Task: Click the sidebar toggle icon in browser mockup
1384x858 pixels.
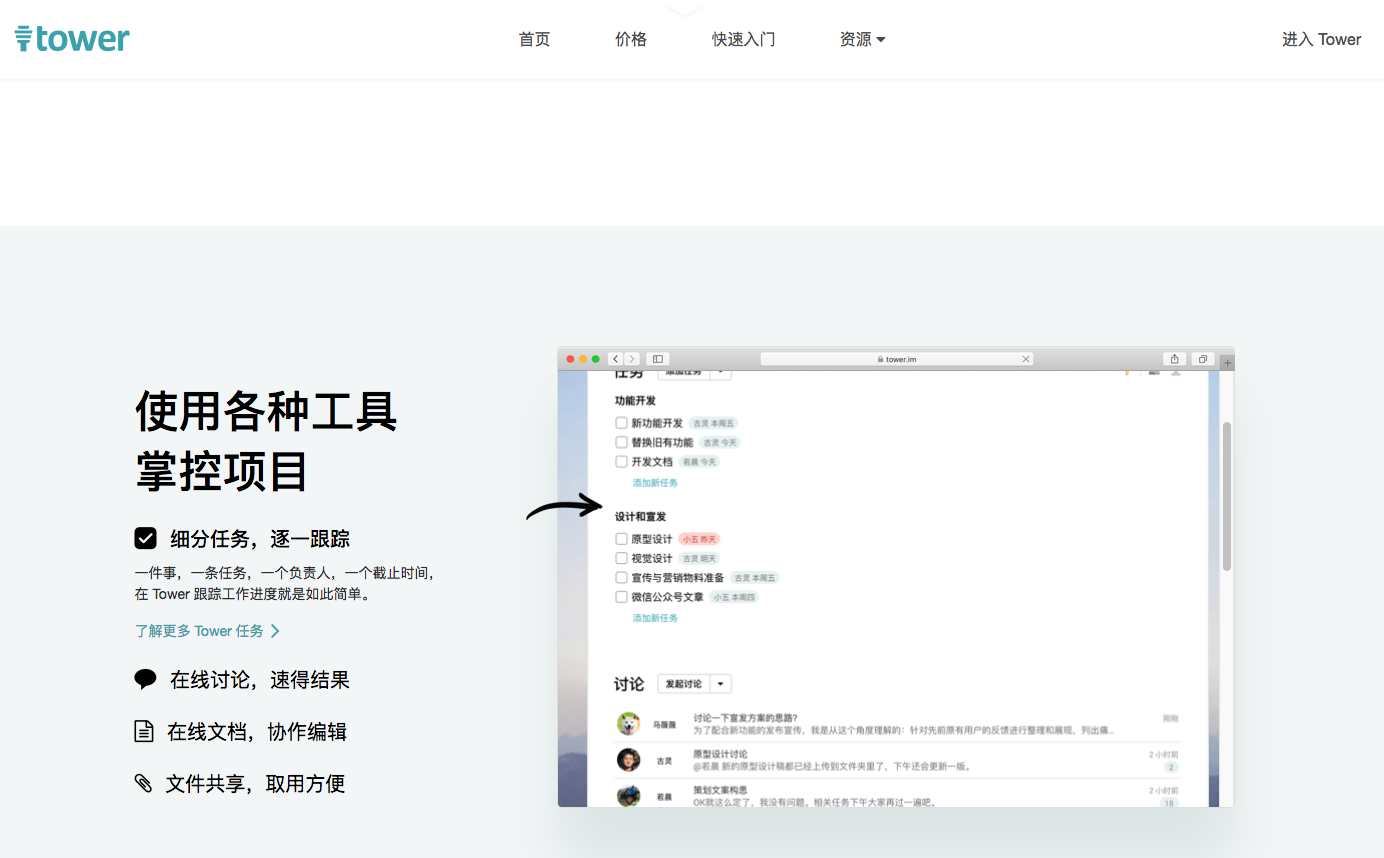Action: click(x=657, y=359)
